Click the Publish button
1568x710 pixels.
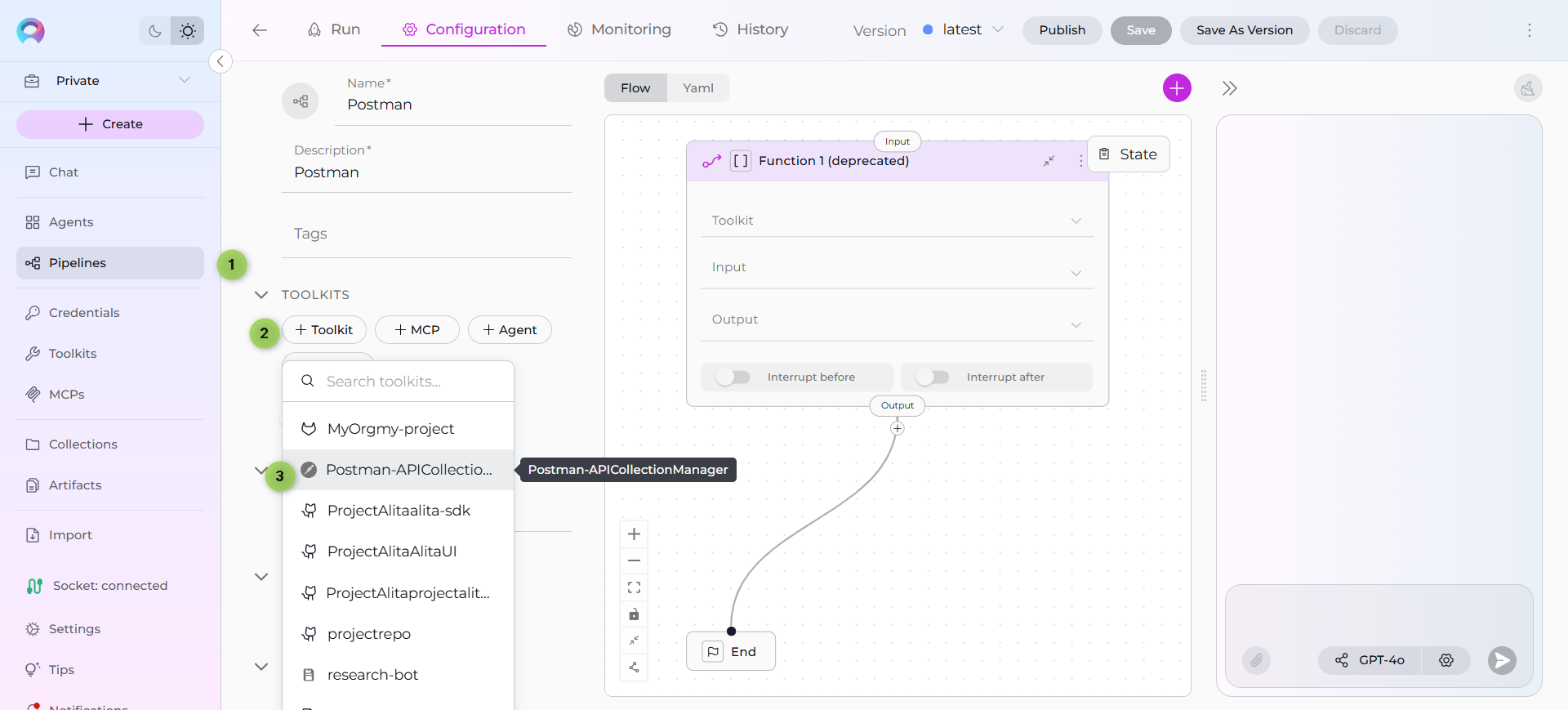coord(1062,30)
